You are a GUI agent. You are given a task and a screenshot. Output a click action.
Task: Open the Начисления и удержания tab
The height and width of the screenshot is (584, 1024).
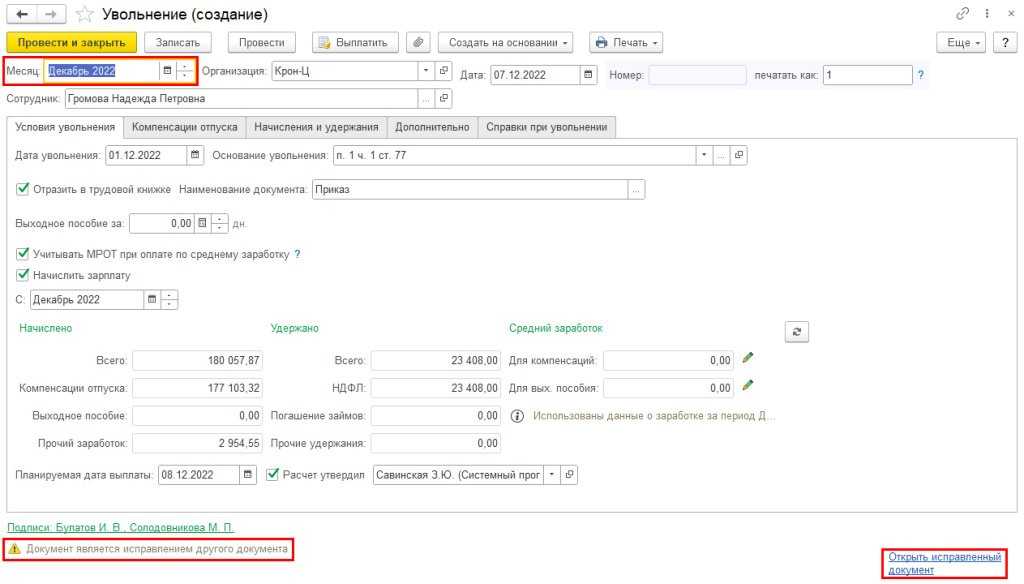316,127
